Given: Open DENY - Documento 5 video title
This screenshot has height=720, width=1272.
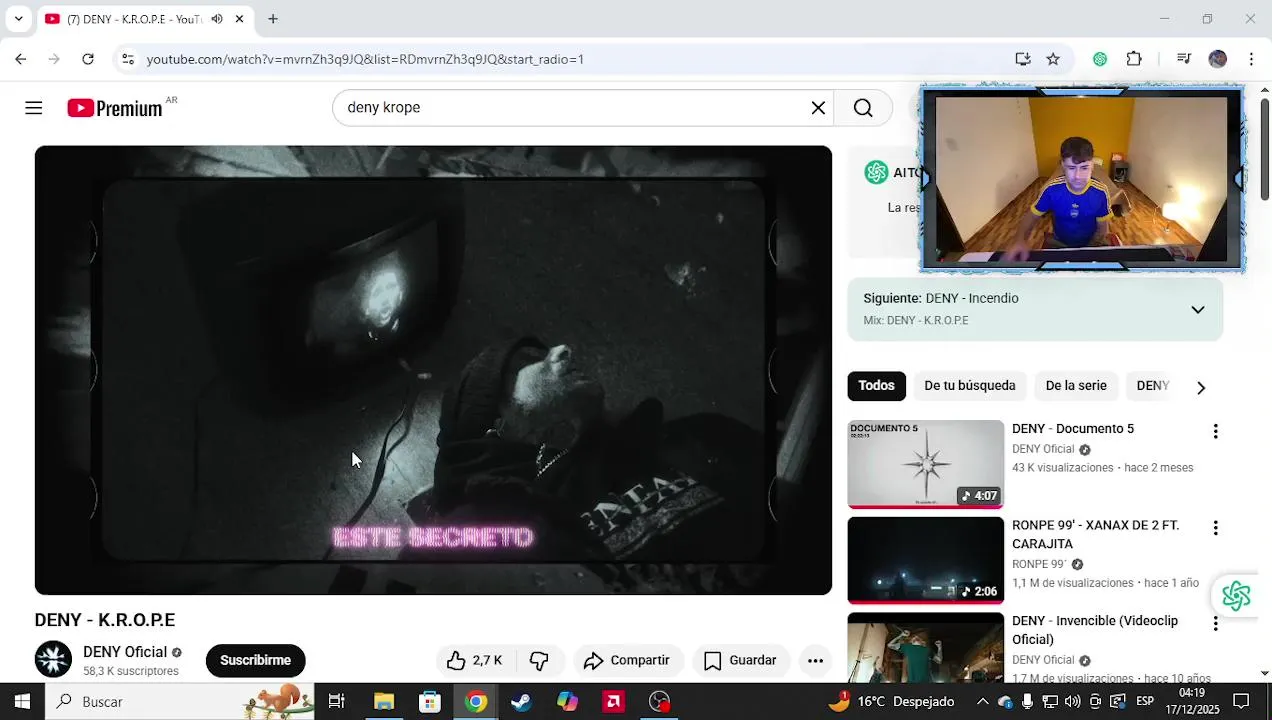Looking at the screenshot, I should tap(1073, 429).
